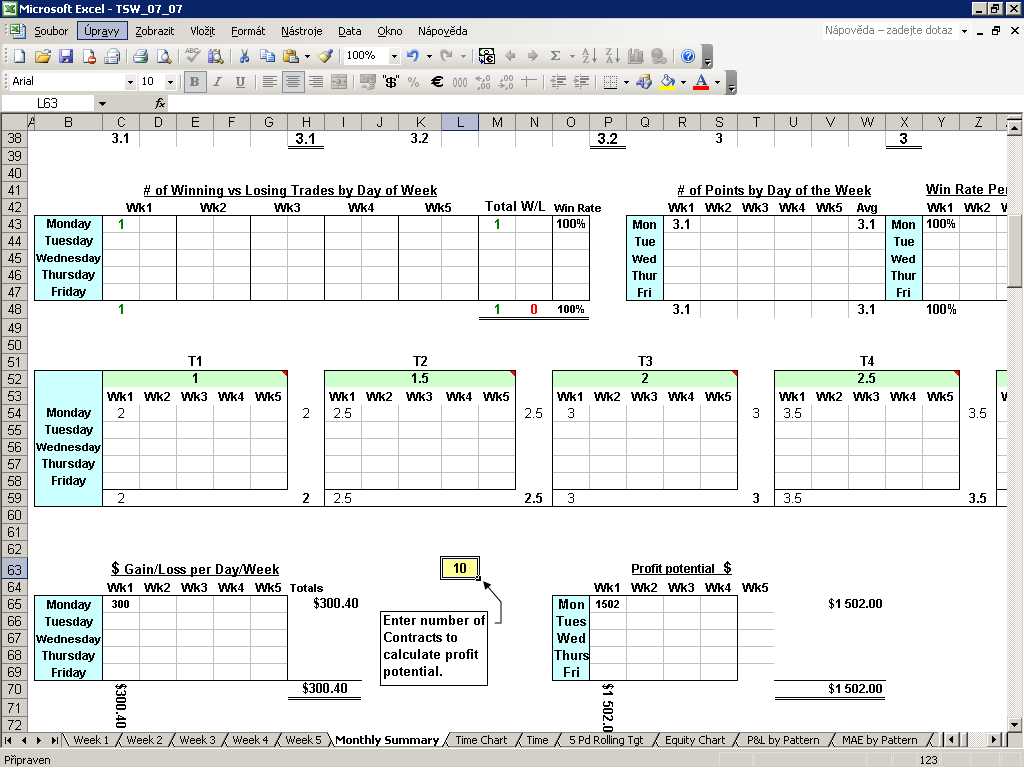1024x768 pixels.
Task: Toggle Underline formatting
Action: click(x=240, y=82)
